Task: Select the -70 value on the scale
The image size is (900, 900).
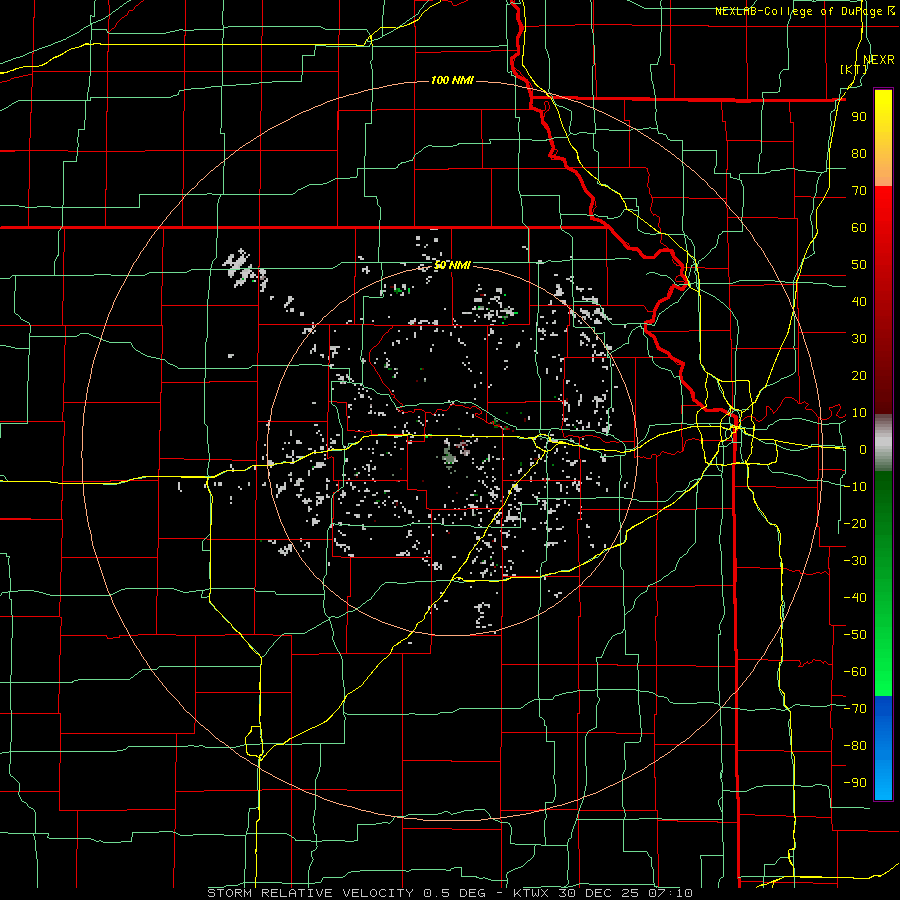Action: [855, 709]
